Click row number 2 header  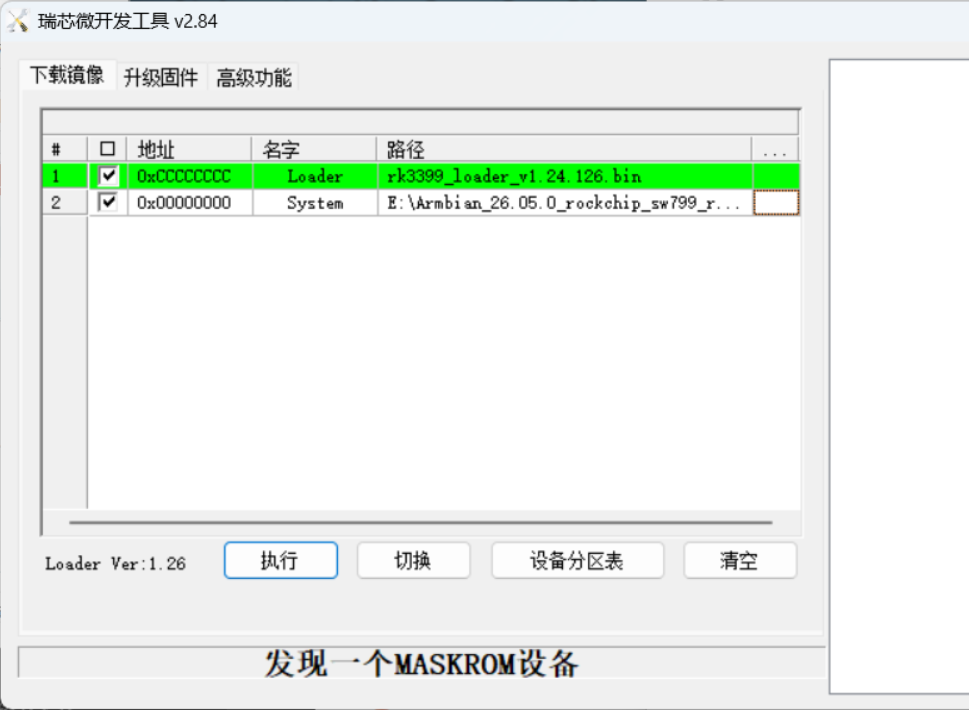pos(64,202)
